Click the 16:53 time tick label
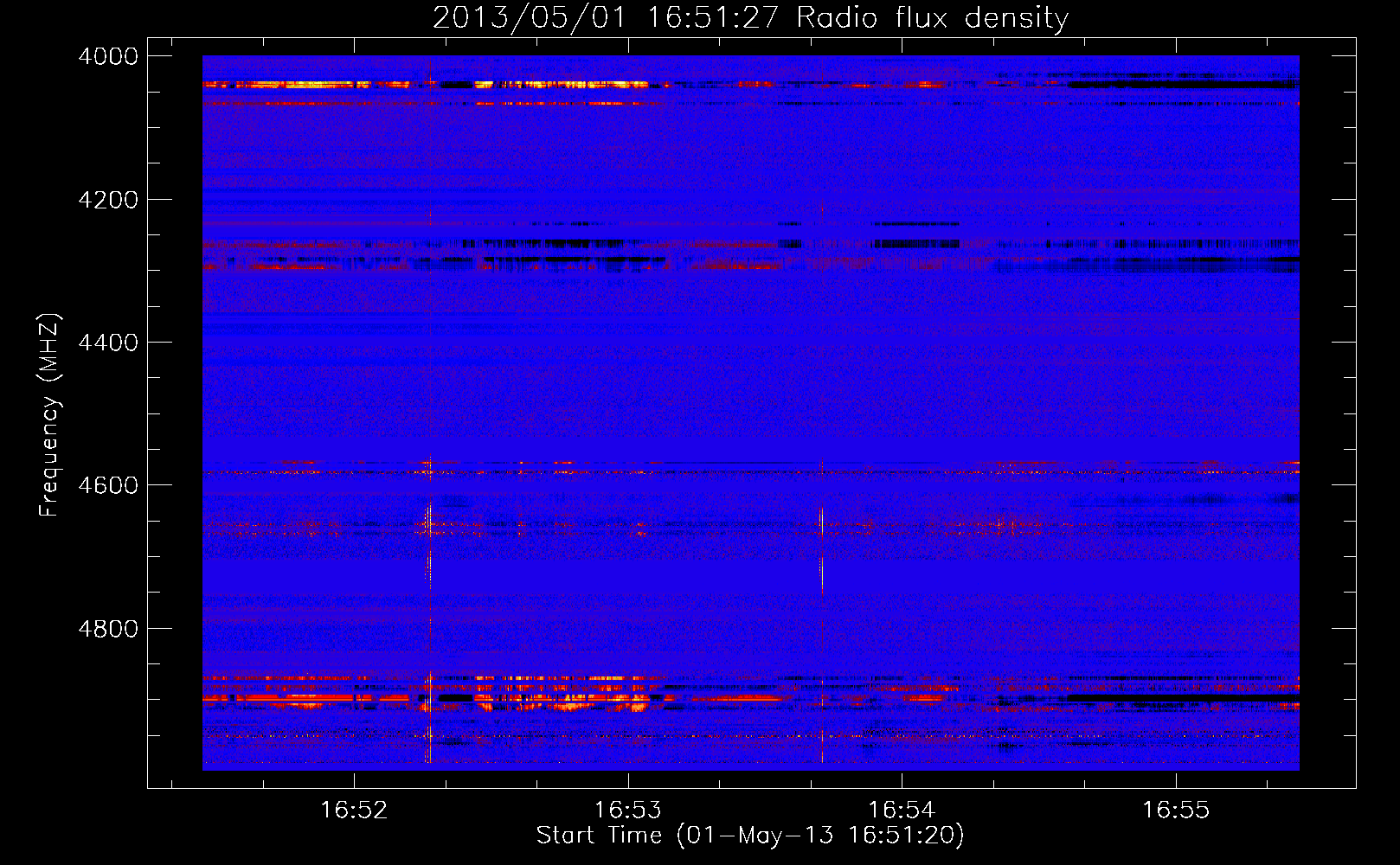This screenshot has width=1400, height=865. coord(628,811)
